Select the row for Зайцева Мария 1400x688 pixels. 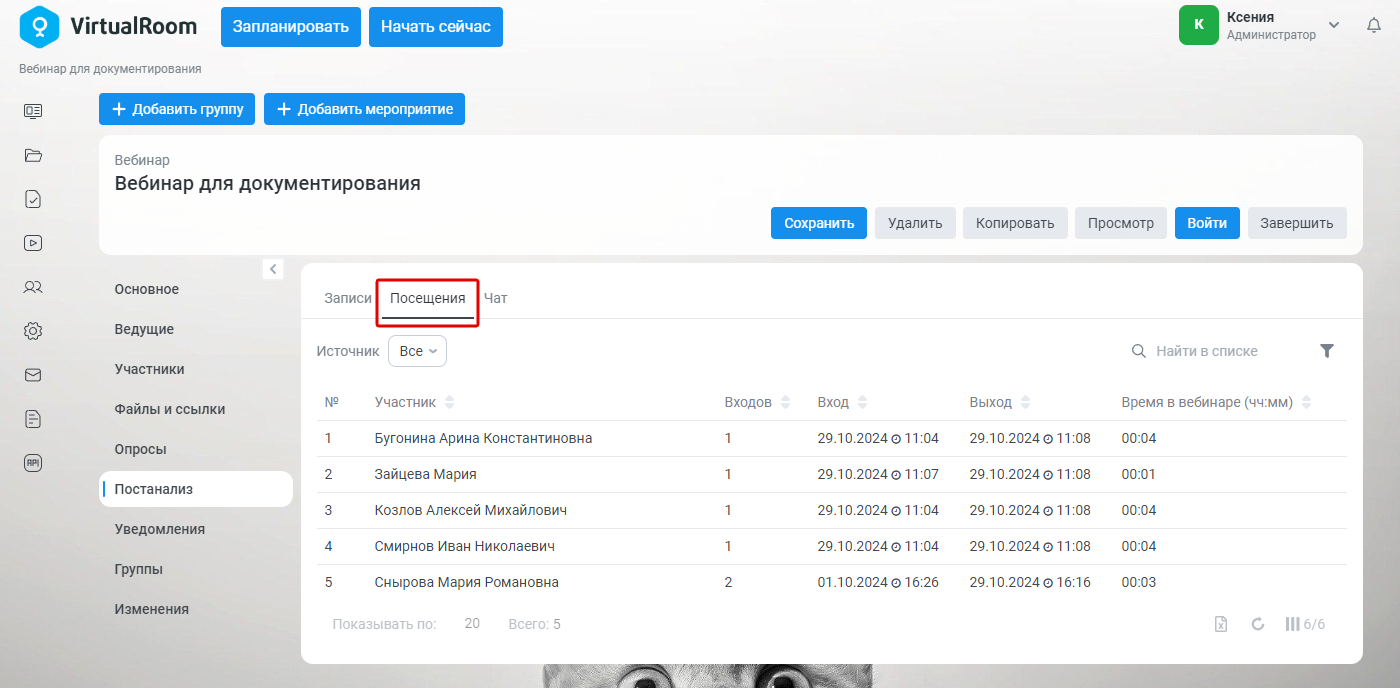point(832,474)
